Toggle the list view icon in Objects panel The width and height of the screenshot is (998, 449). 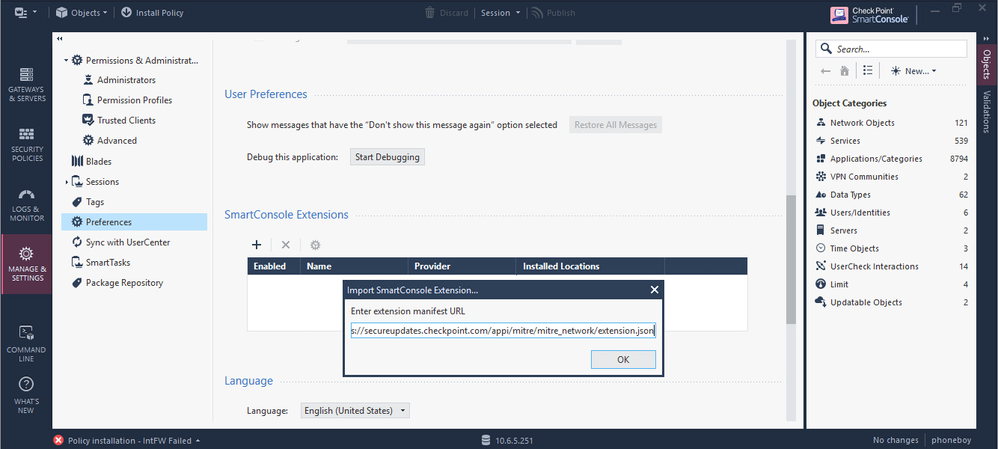pyautogui.click(x=868, y=71)
